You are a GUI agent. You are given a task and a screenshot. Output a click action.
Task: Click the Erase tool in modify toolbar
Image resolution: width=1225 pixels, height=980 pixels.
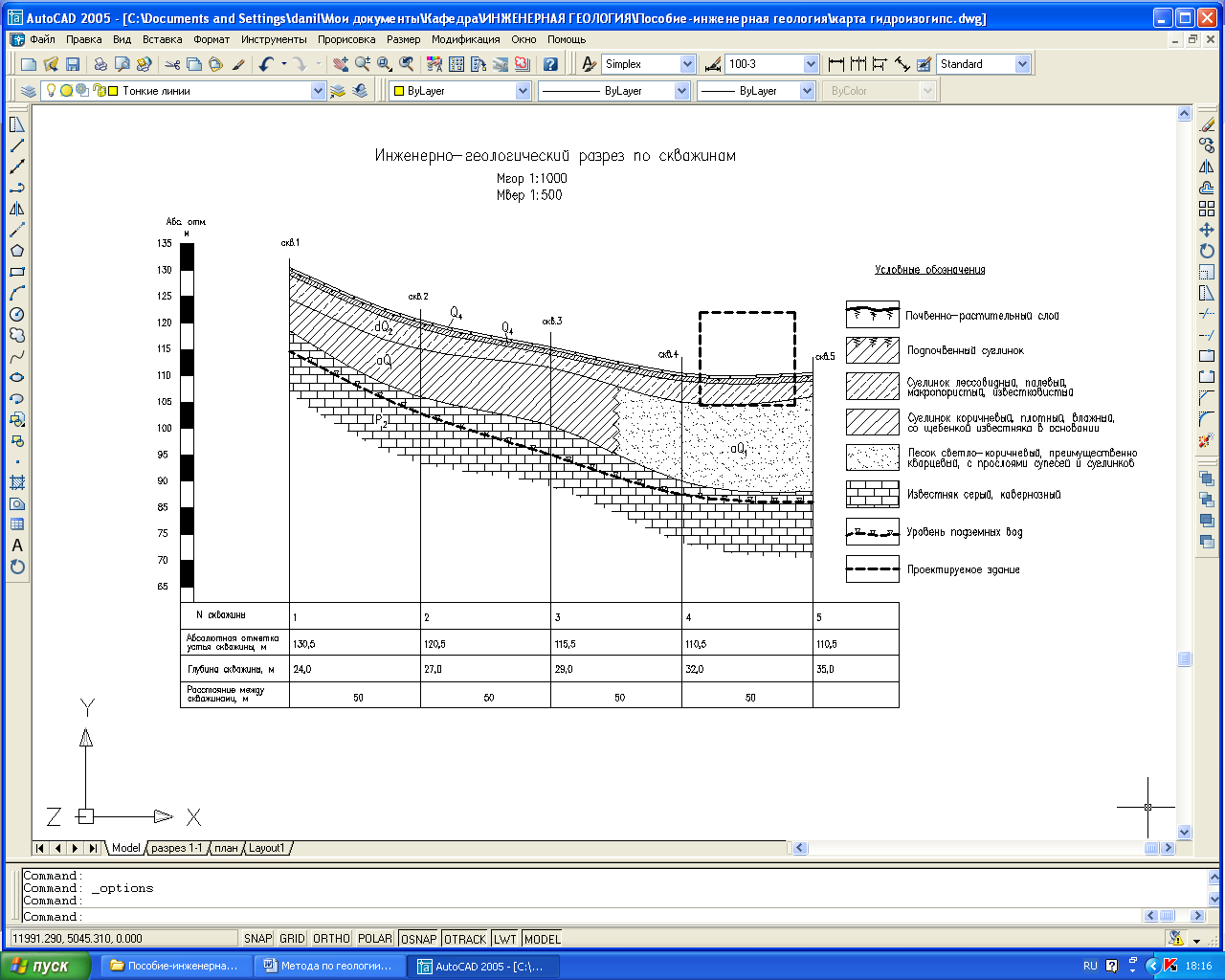point(1207,124)
